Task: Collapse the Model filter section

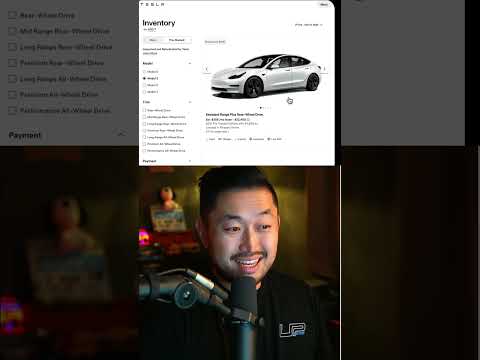Action: click(x=190, y=63)
